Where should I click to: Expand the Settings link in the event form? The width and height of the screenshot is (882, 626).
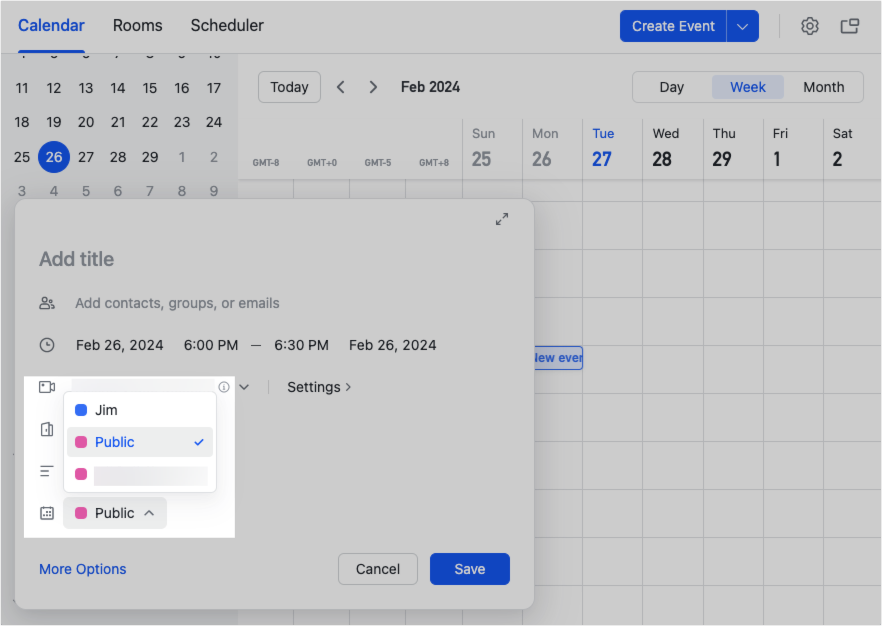point(319,386)
